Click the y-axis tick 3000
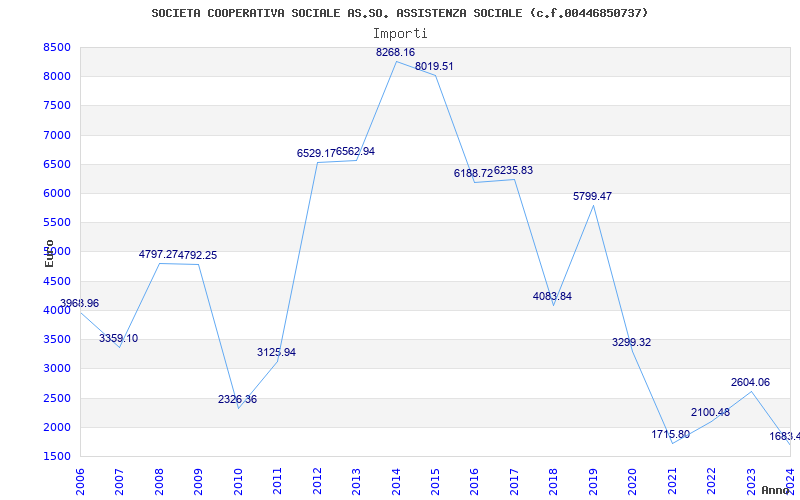Screen dimensions: 800x500 (x=57, y=368)
